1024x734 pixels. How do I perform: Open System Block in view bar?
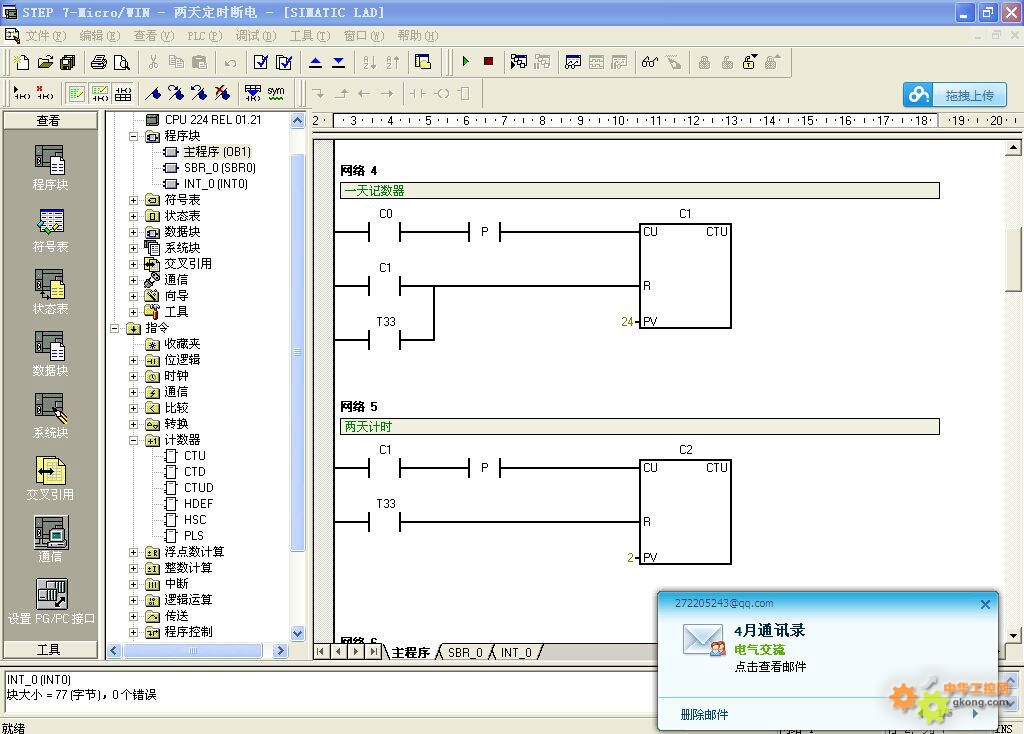click(x=50, y=416)
